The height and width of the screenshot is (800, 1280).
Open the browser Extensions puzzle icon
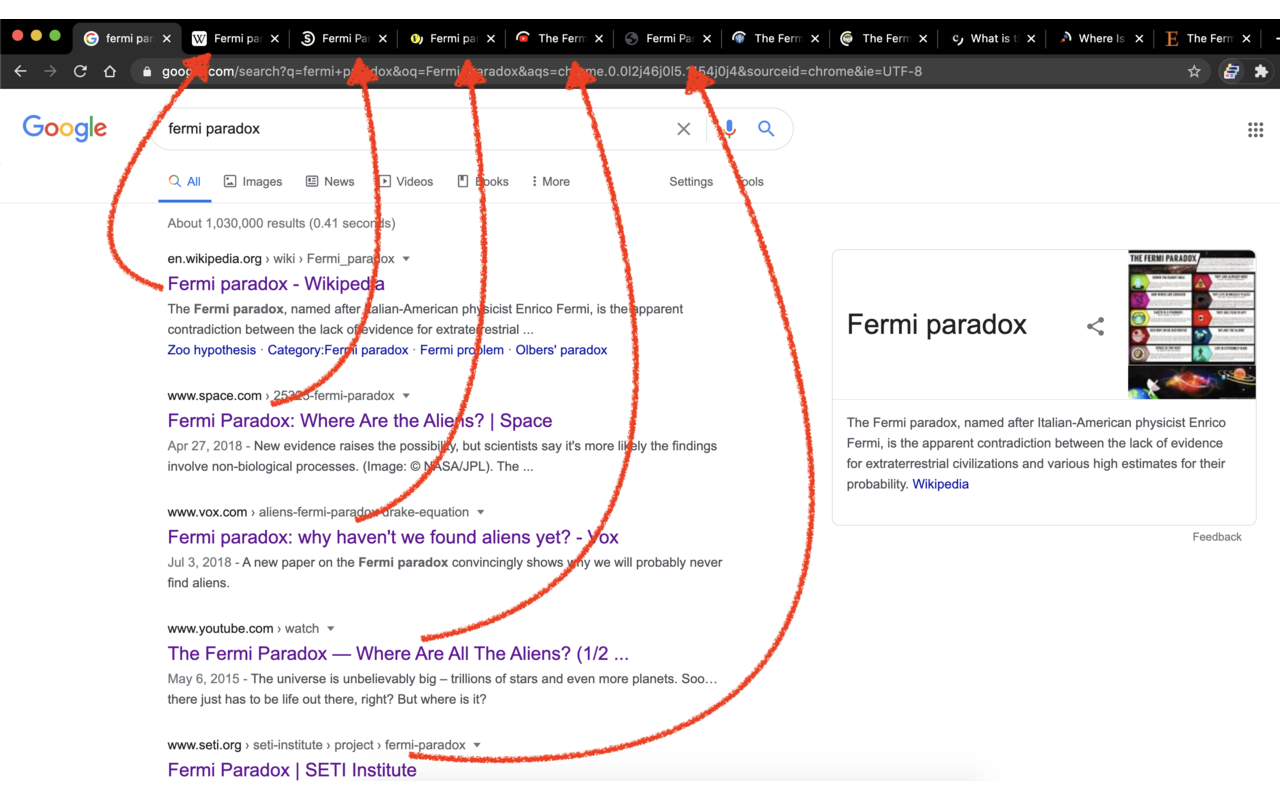[x=1261, y=71]
